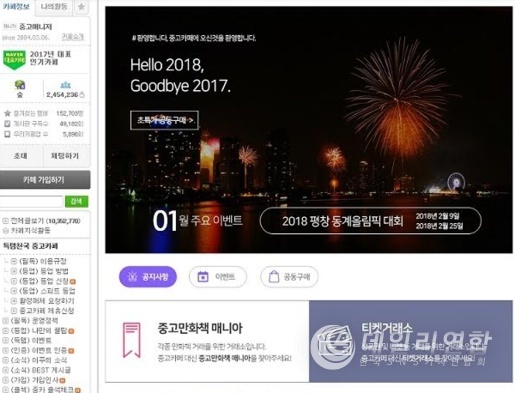Click the 카페 가입하기 join button

(45, 180)
